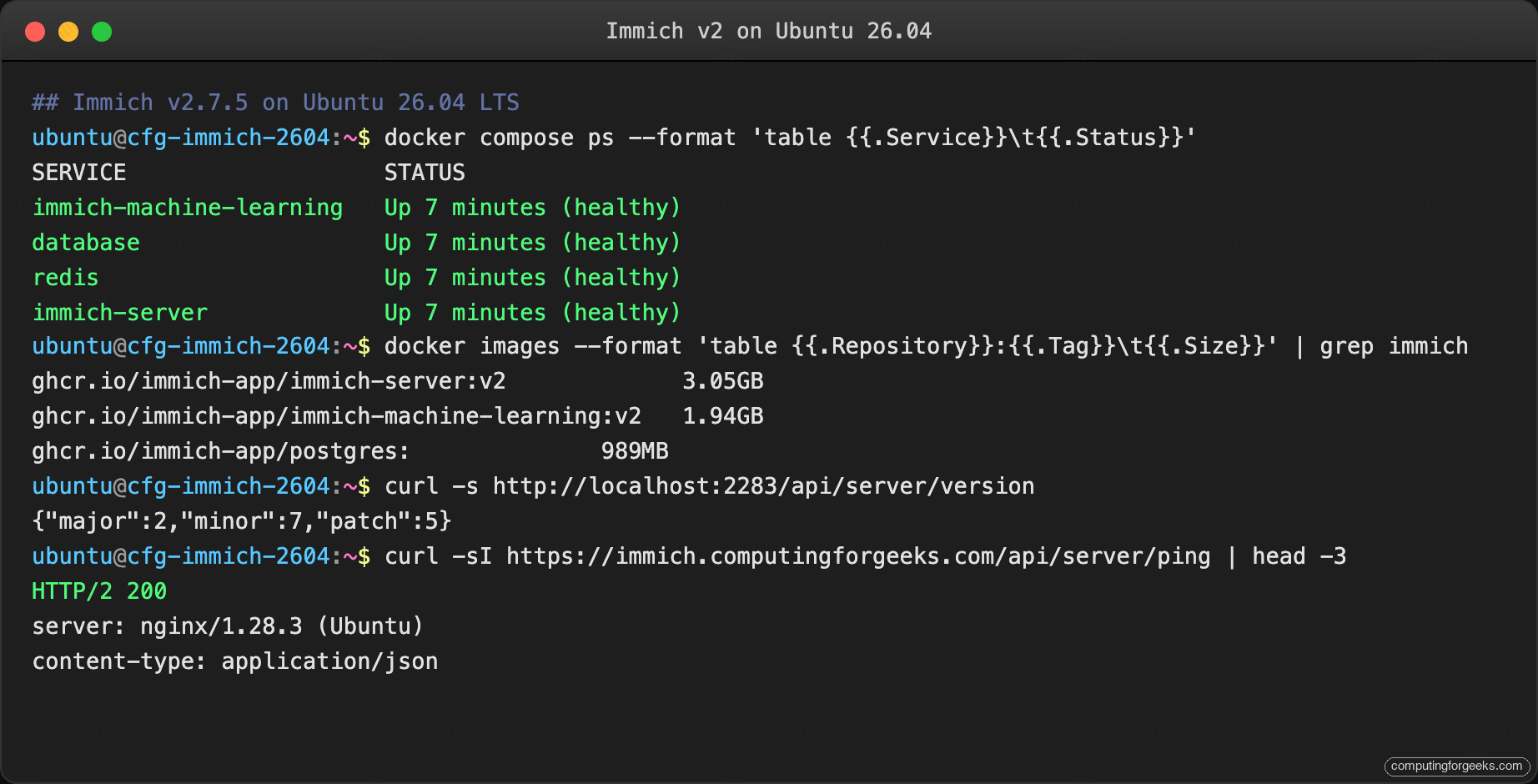The image size is (1538, 784).
Task: Click the yellow minimize window control
Action: click(x=68, y=31)
